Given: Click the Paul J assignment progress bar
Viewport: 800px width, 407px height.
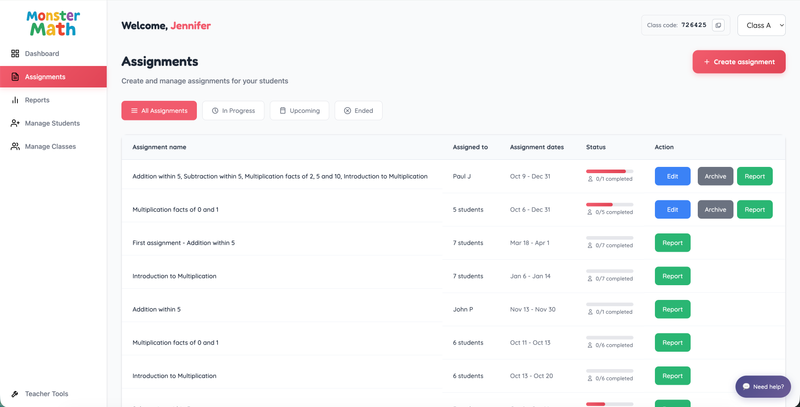Looking at the screenshot, I should point(610,171).
